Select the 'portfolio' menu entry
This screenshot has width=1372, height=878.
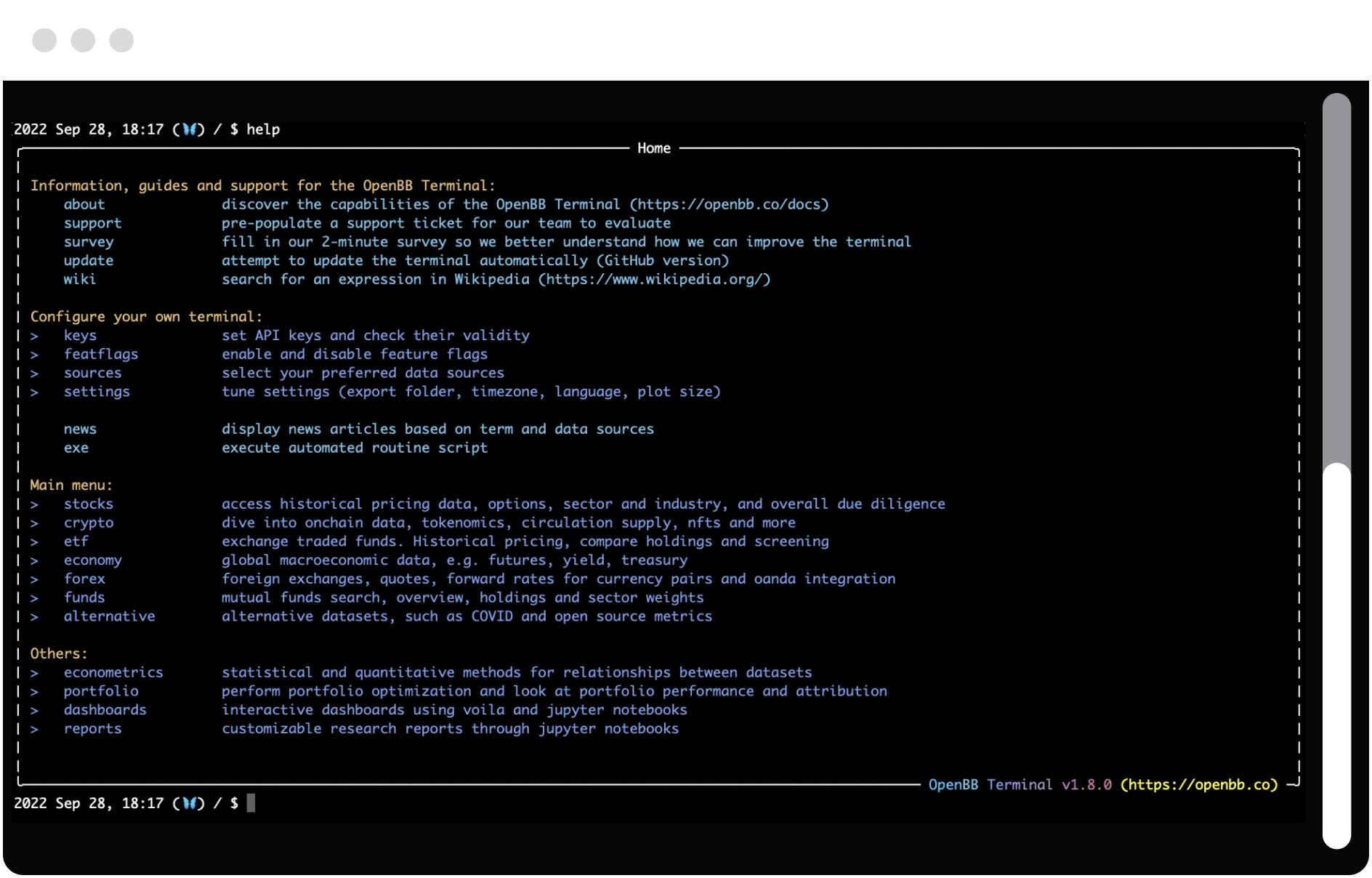pyautogui.click(x=101, y=691)
